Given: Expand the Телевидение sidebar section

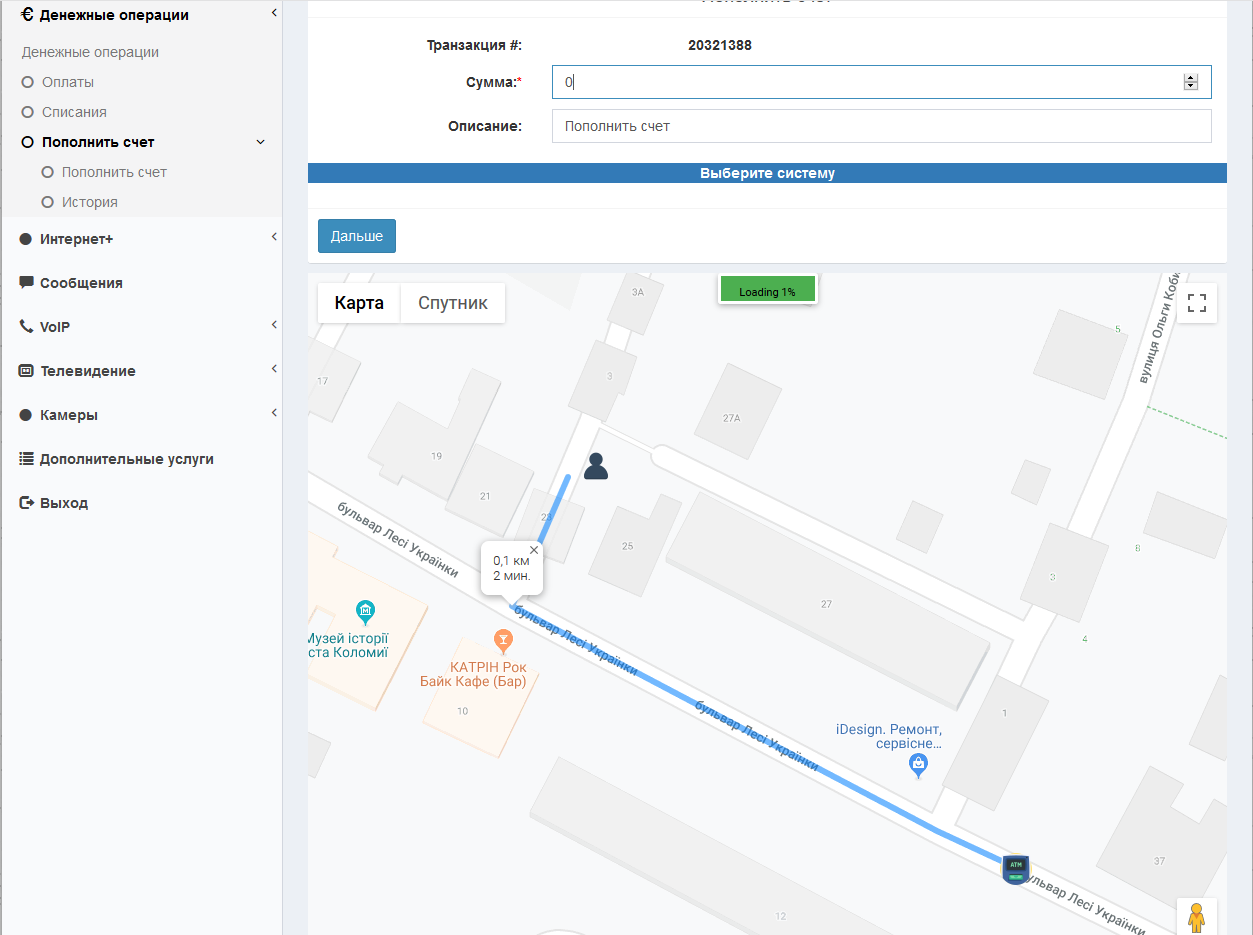Looking at the screenshot, I should [x=87, y=371].
